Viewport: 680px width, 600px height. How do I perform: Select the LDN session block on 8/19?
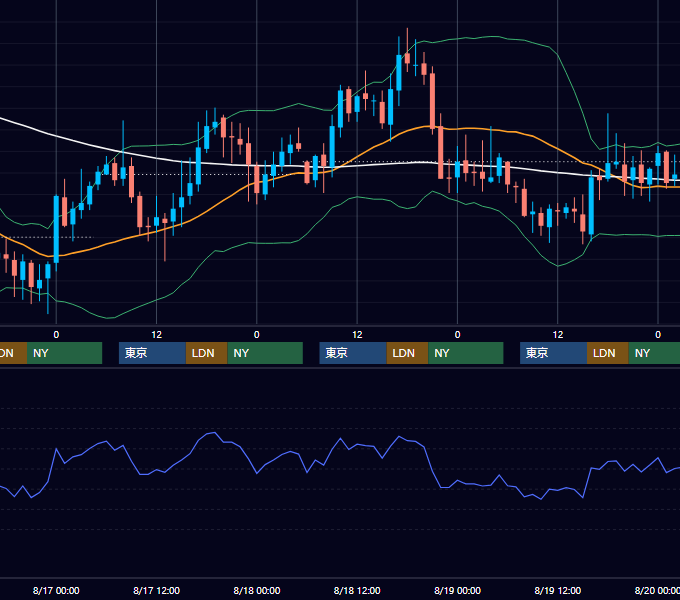[x=608, y=353]
